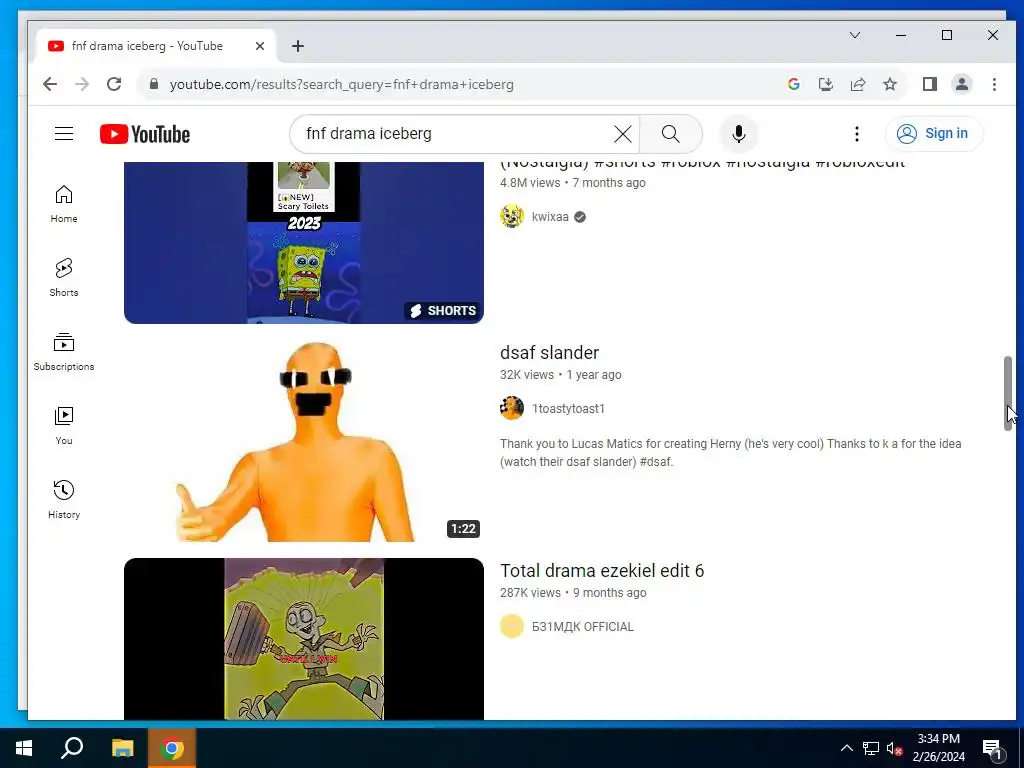1024x768 pixels.
Task: Click the 1toastytoast1 channel avatar
Action: click(x=512, y=408)
